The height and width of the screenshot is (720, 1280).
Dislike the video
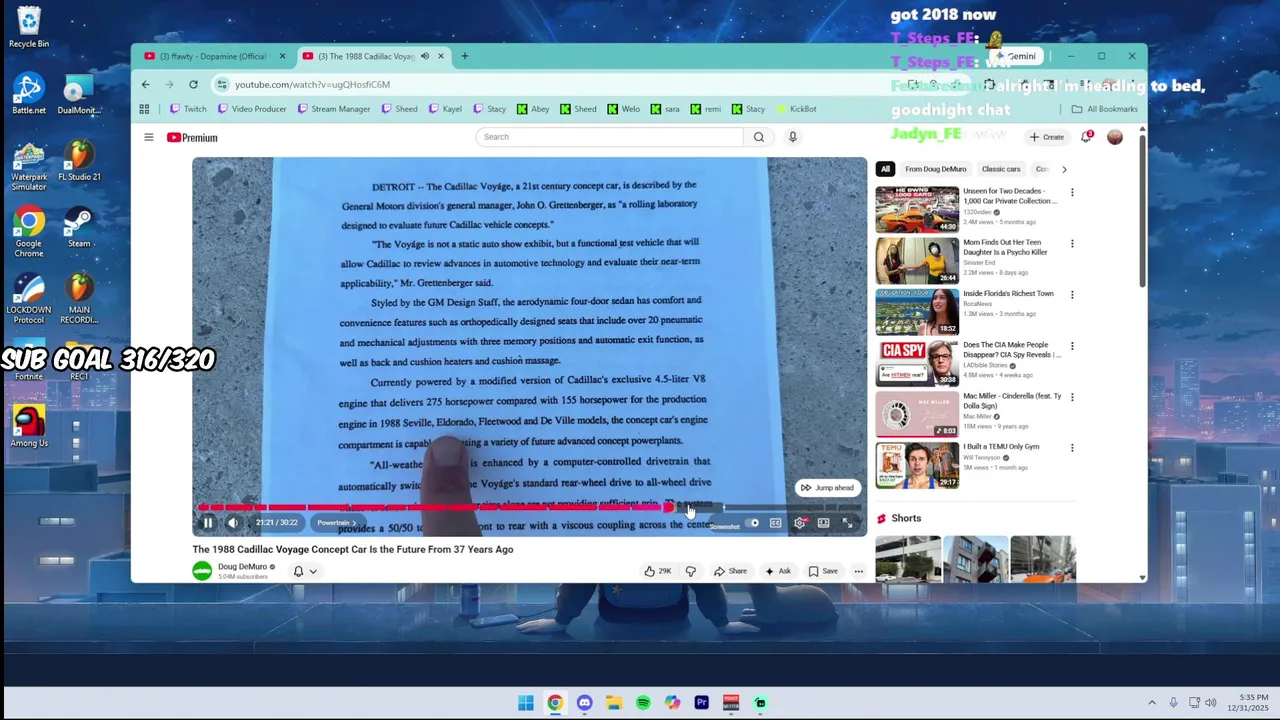690,571
